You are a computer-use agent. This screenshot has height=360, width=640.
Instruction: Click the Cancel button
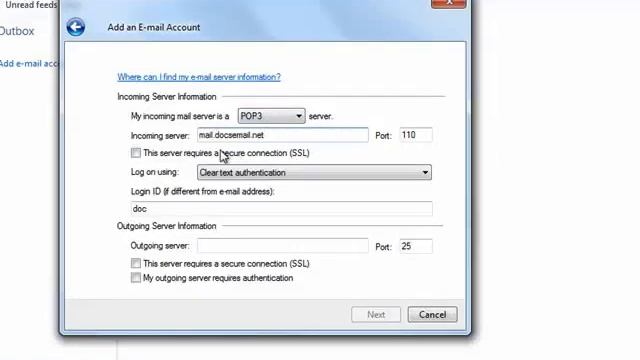click(432, 315)
